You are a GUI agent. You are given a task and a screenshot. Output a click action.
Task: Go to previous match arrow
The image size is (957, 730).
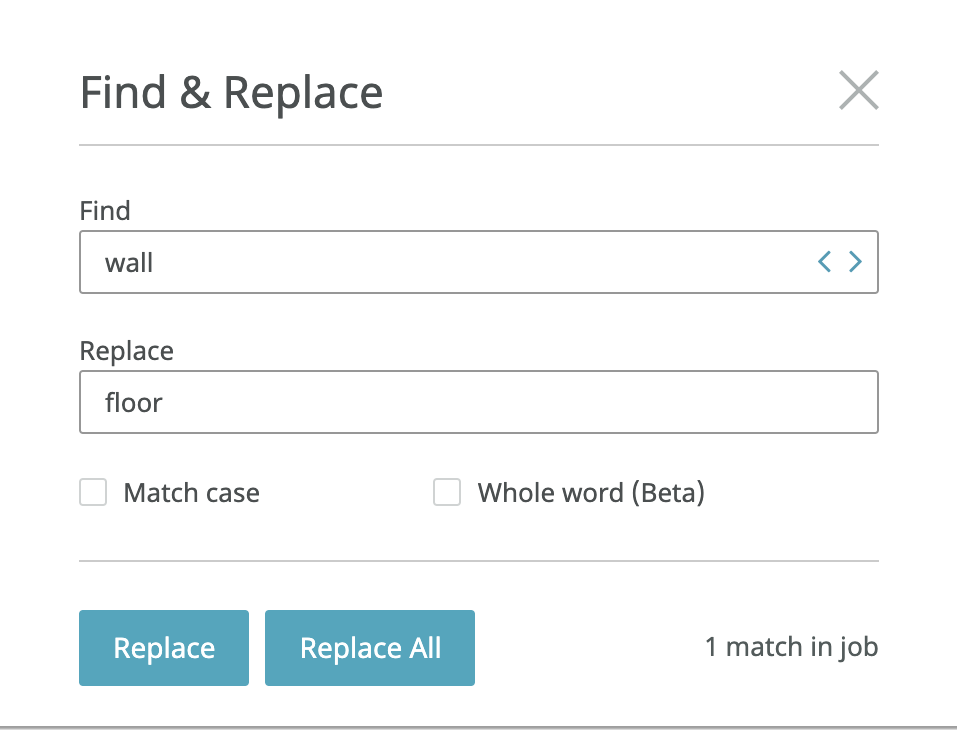coord(825,262)
